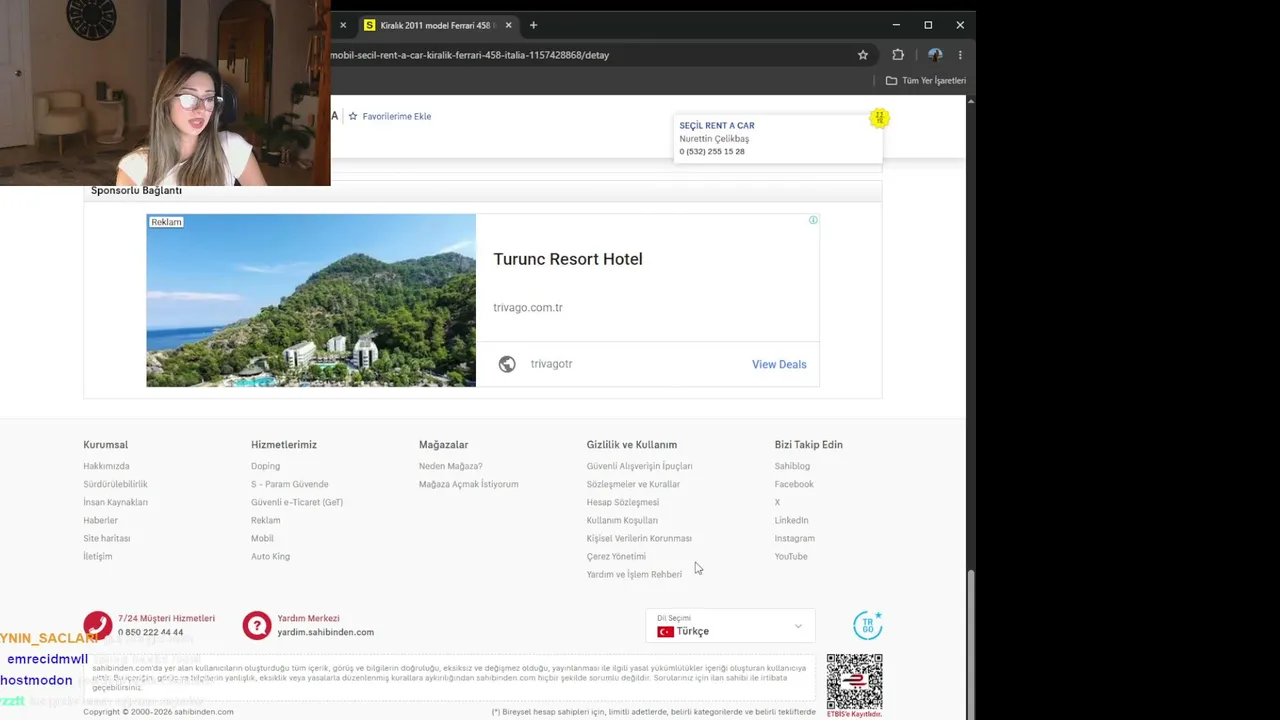Image resolution: width=1280 pixels, height=720 pixels.
Task: Open the Chrome three-dot menu
Action: (x=960, y=55)
